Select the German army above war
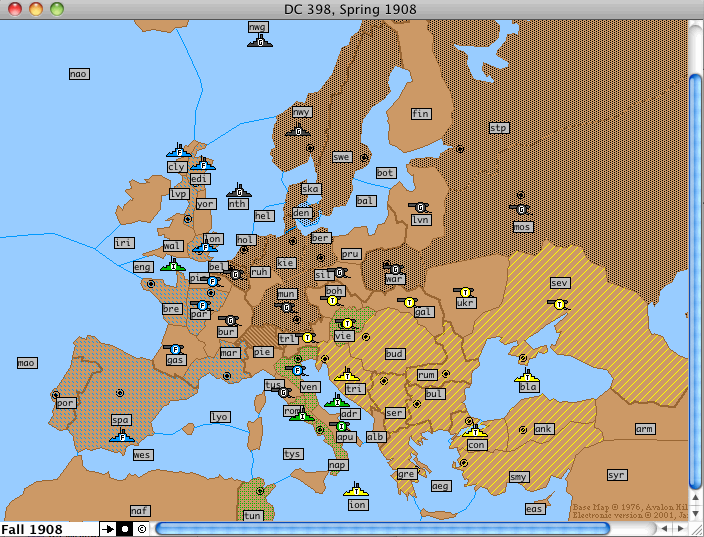Viewport: 704px width, 537px height. coord(395,268)
